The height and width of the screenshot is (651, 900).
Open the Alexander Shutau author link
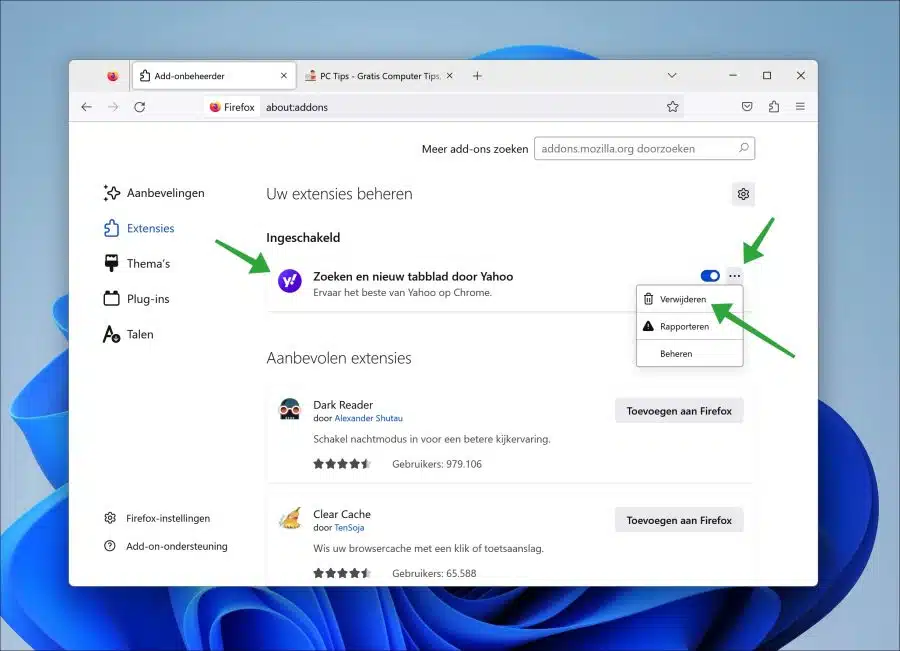(x=368, y=418)
